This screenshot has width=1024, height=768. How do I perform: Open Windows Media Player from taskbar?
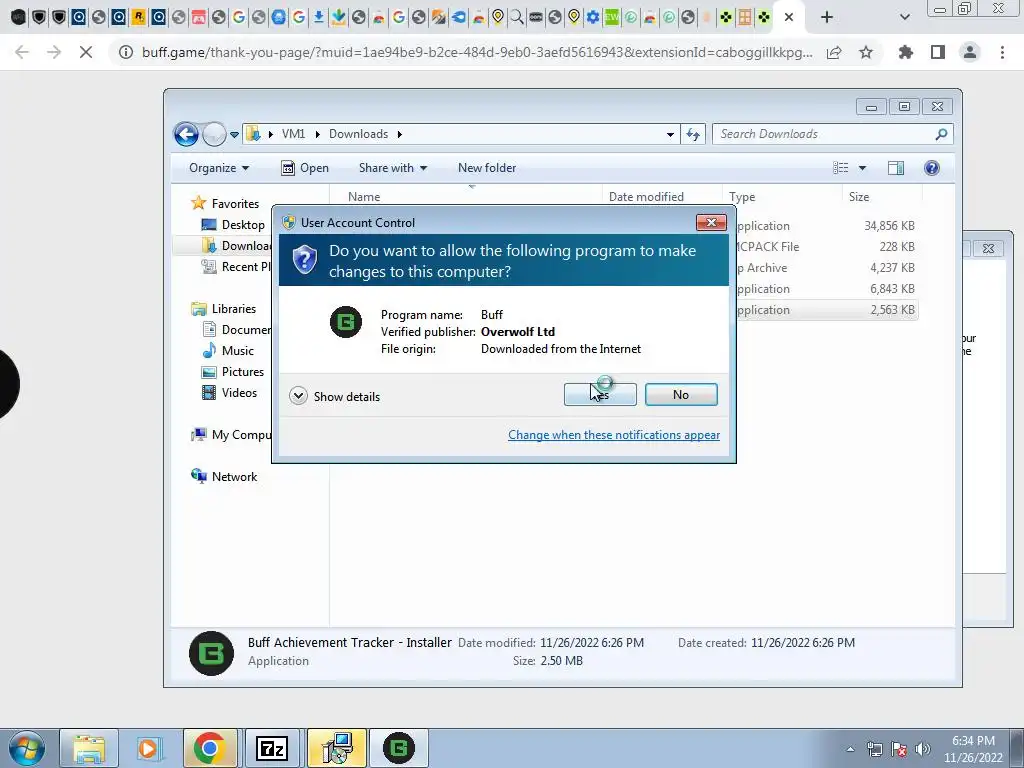[148, 748]
